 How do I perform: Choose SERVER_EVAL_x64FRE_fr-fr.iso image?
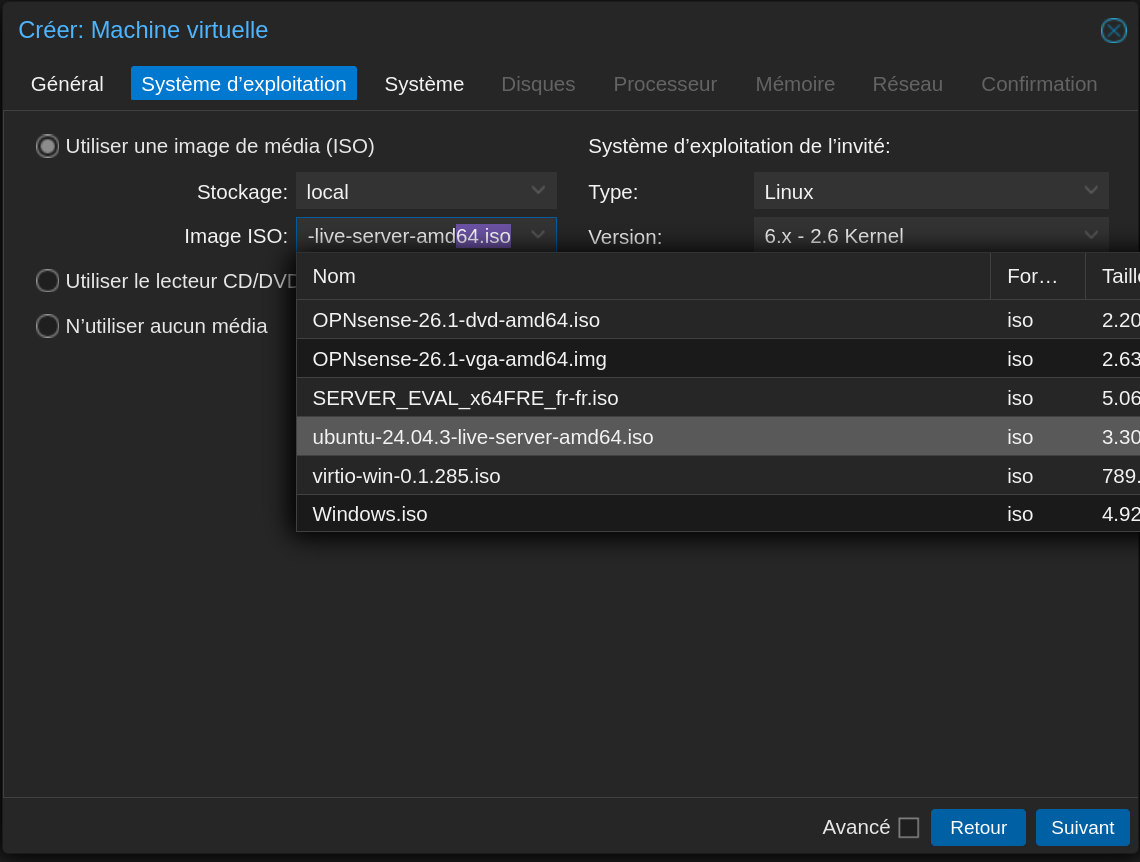point(465,398)
